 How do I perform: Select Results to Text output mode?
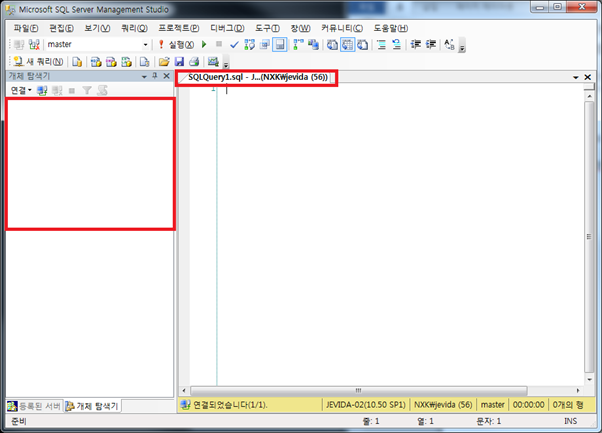(332, 45)
